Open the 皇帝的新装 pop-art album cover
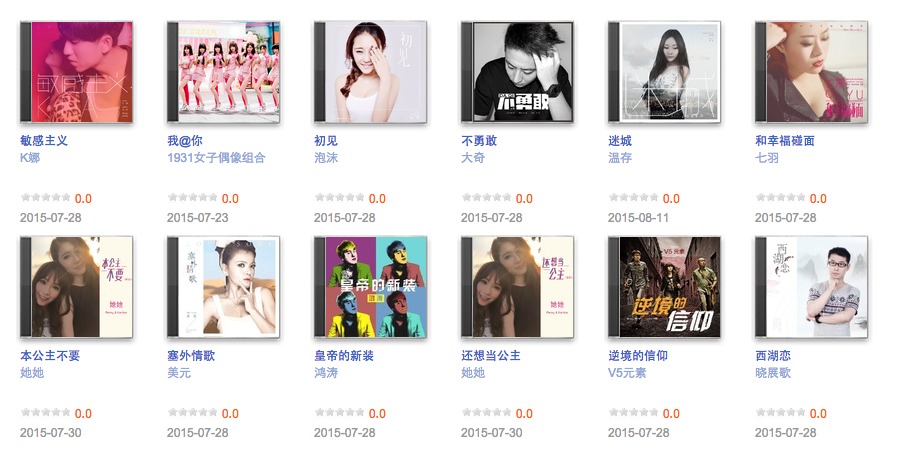 (370, 287)
